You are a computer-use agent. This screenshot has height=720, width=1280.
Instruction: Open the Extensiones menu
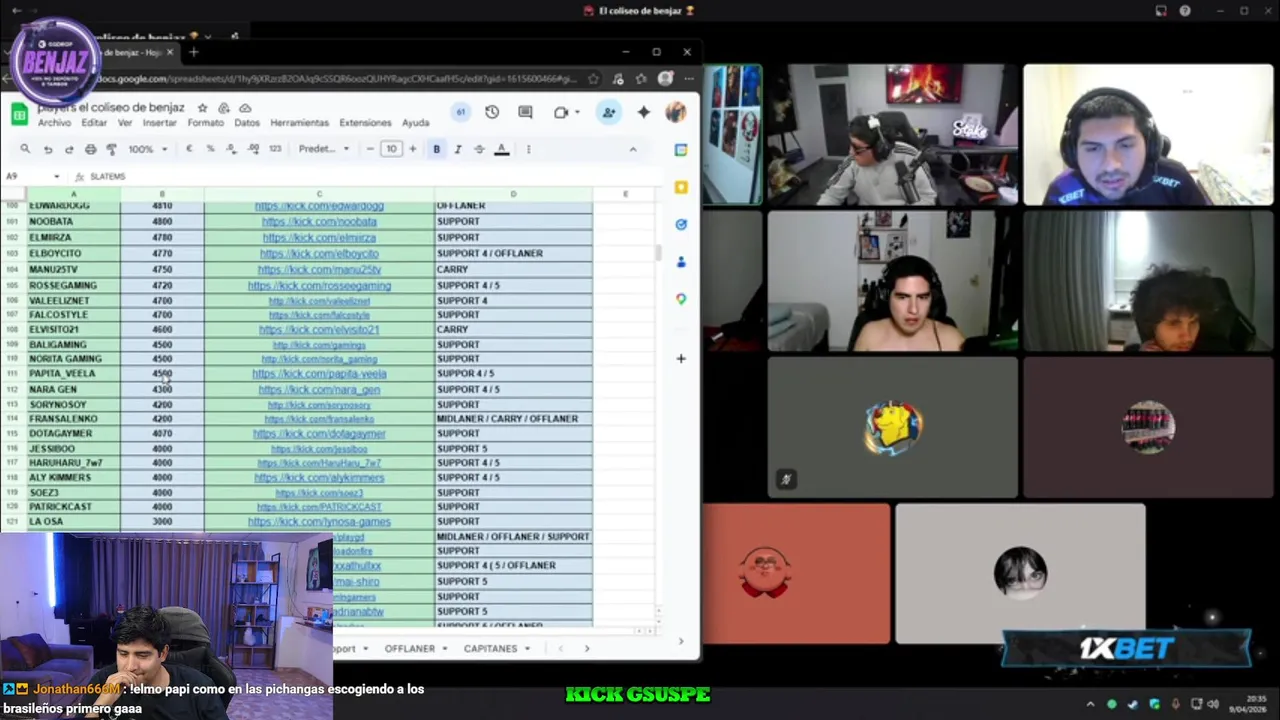point(365,123)
